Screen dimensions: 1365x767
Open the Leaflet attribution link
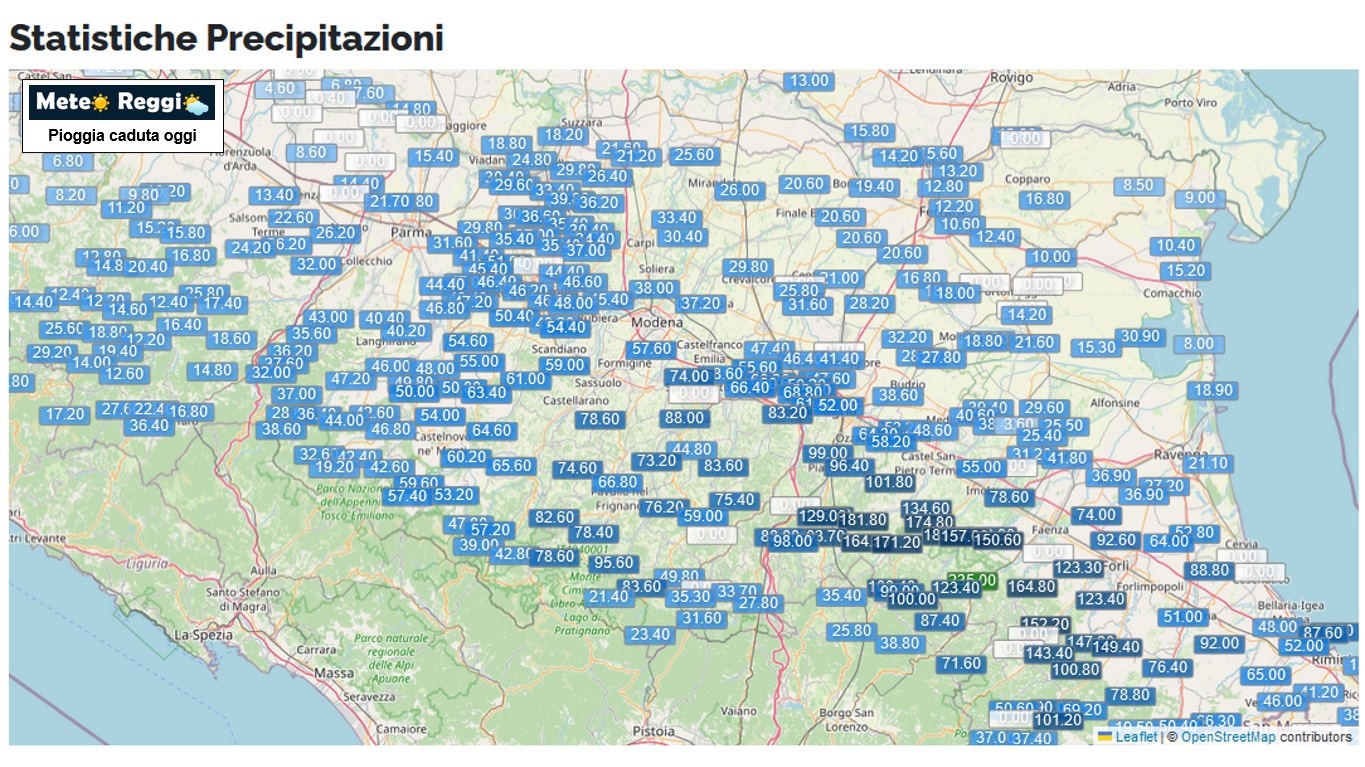click(x=1136, y=737)
